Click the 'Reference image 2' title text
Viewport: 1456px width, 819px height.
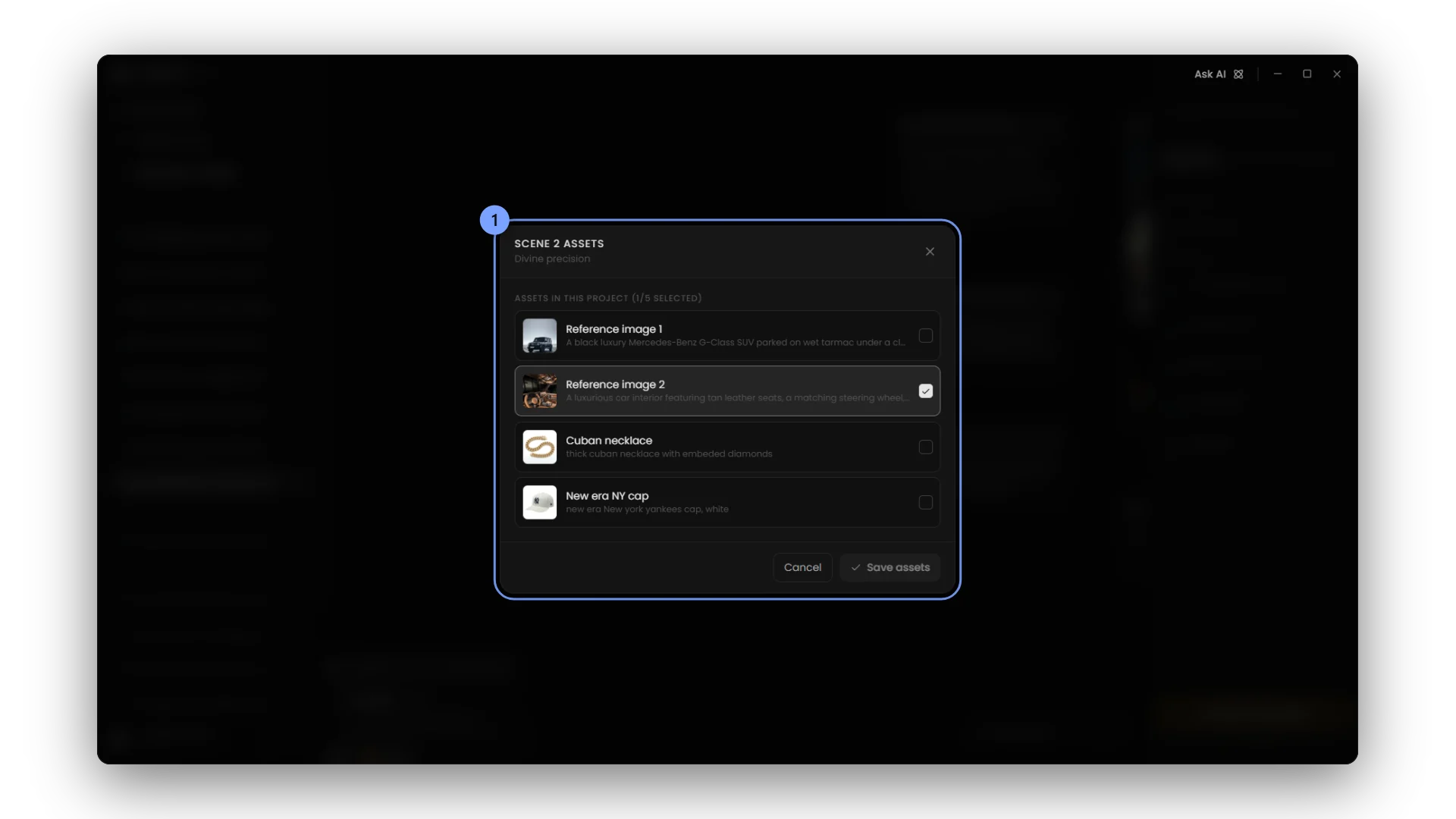point(615,384)
